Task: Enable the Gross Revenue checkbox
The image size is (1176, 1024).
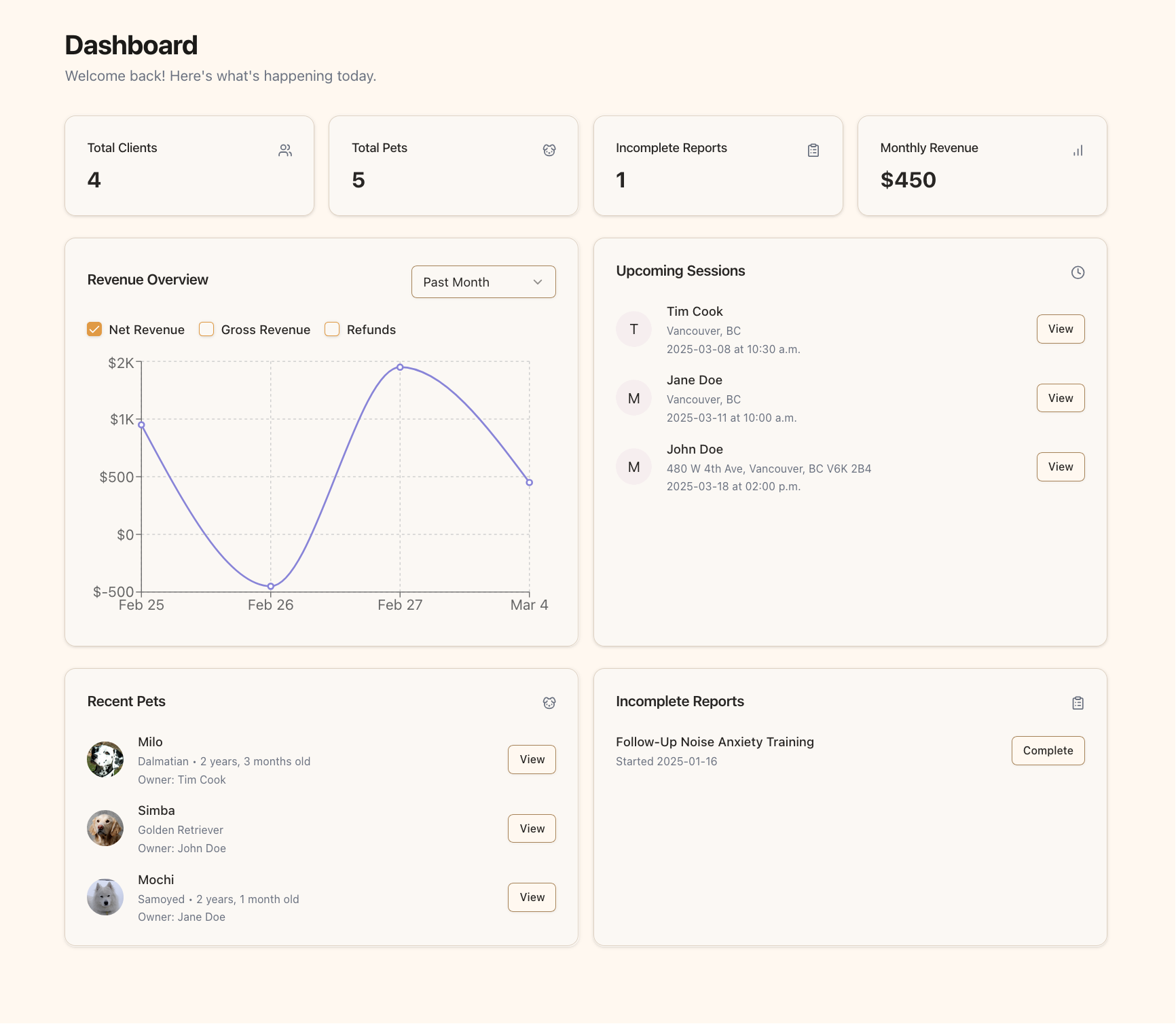Action: [x=206, y=329]
